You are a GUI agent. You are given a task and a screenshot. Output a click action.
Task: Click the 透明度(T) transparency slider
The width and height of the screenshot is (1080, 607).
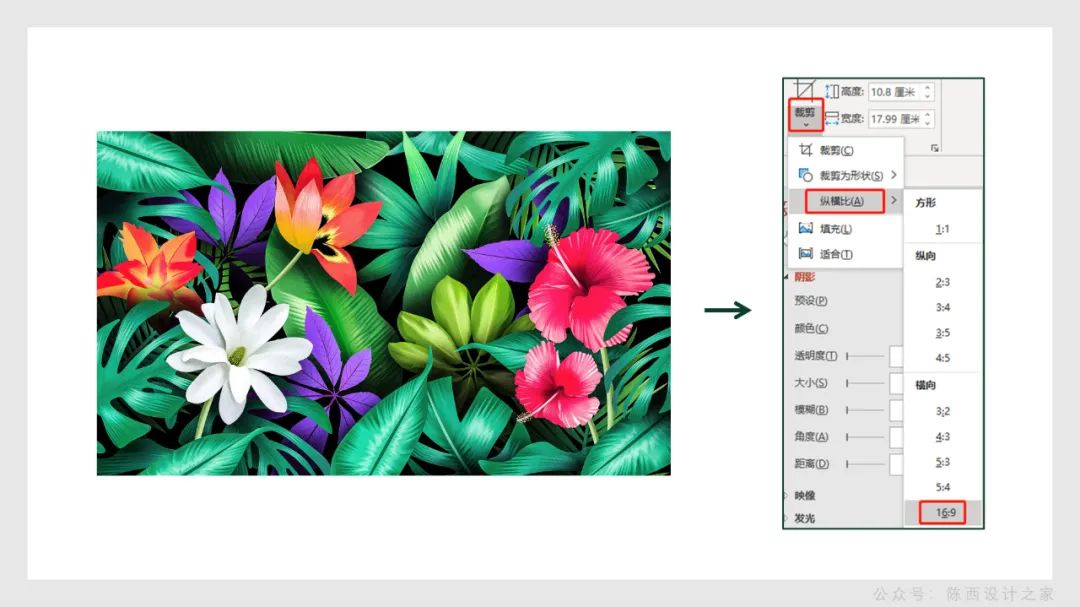866,355
